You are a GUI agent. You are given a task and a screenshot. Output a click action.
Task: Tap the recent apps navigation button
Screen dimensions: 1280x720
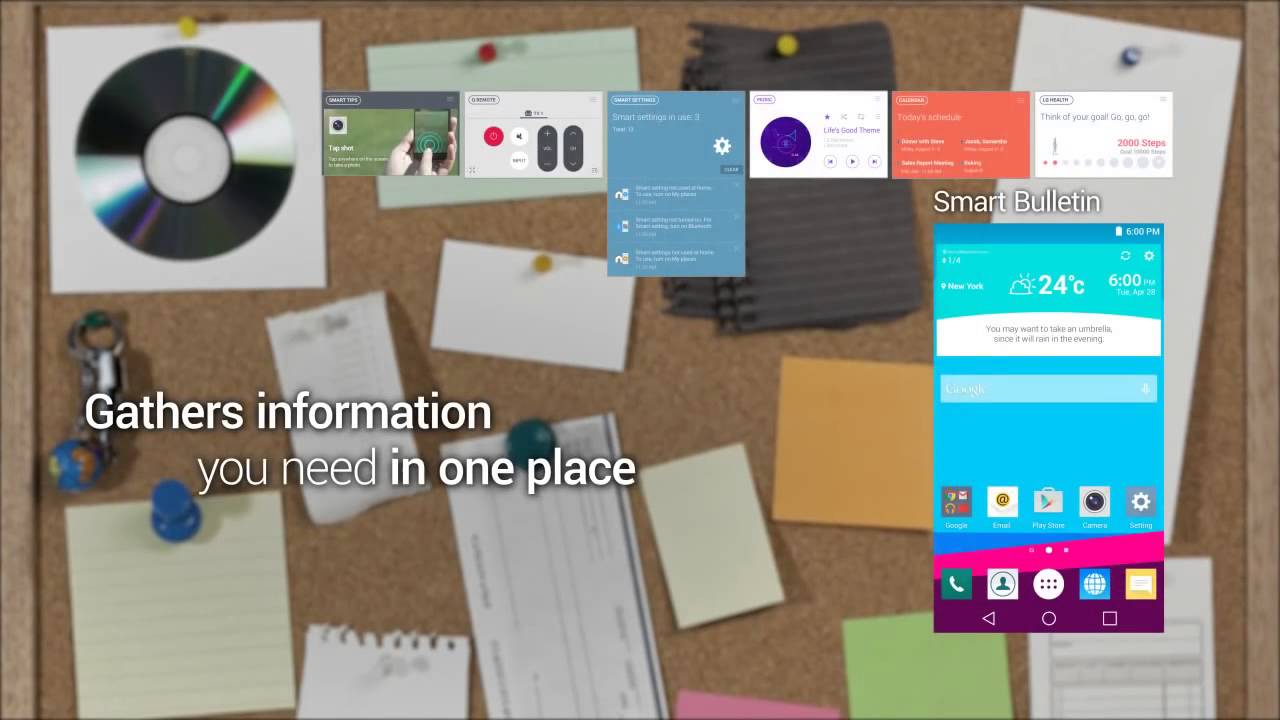click(x=1109, y=618)
